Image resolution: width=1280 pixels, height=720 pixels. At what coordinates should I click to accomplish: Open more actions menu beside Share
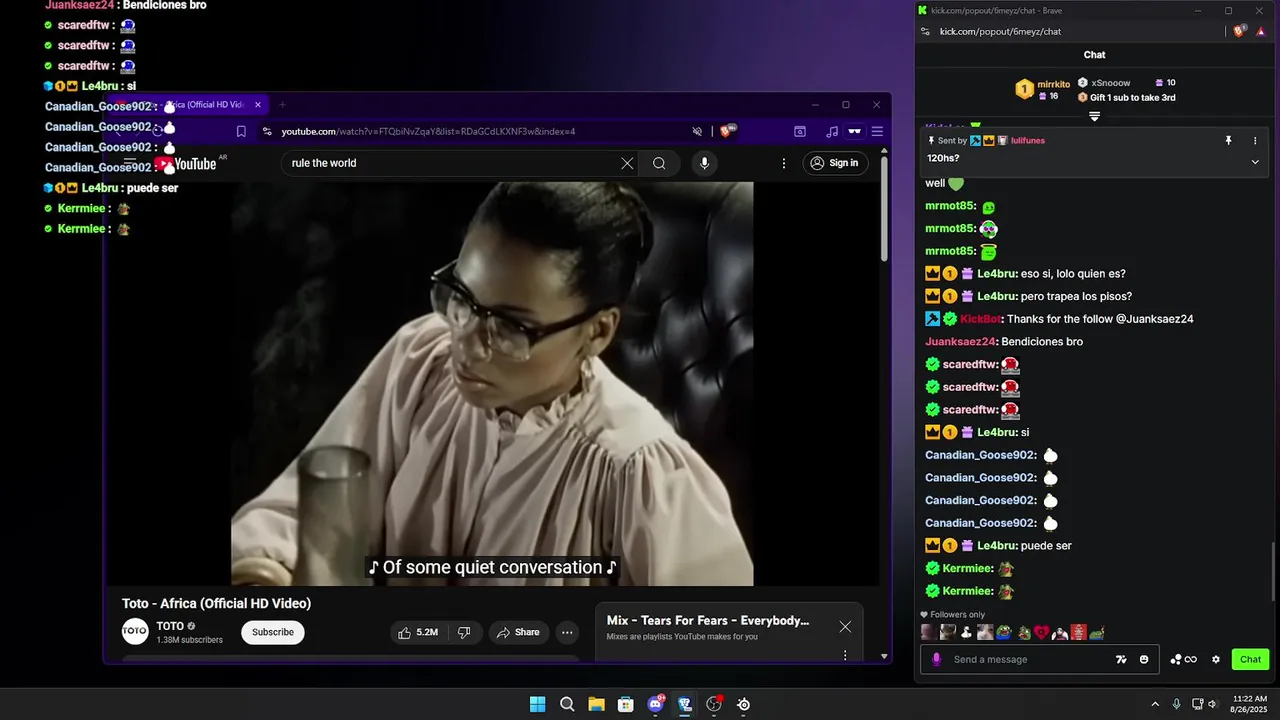(x=567, y=632)
